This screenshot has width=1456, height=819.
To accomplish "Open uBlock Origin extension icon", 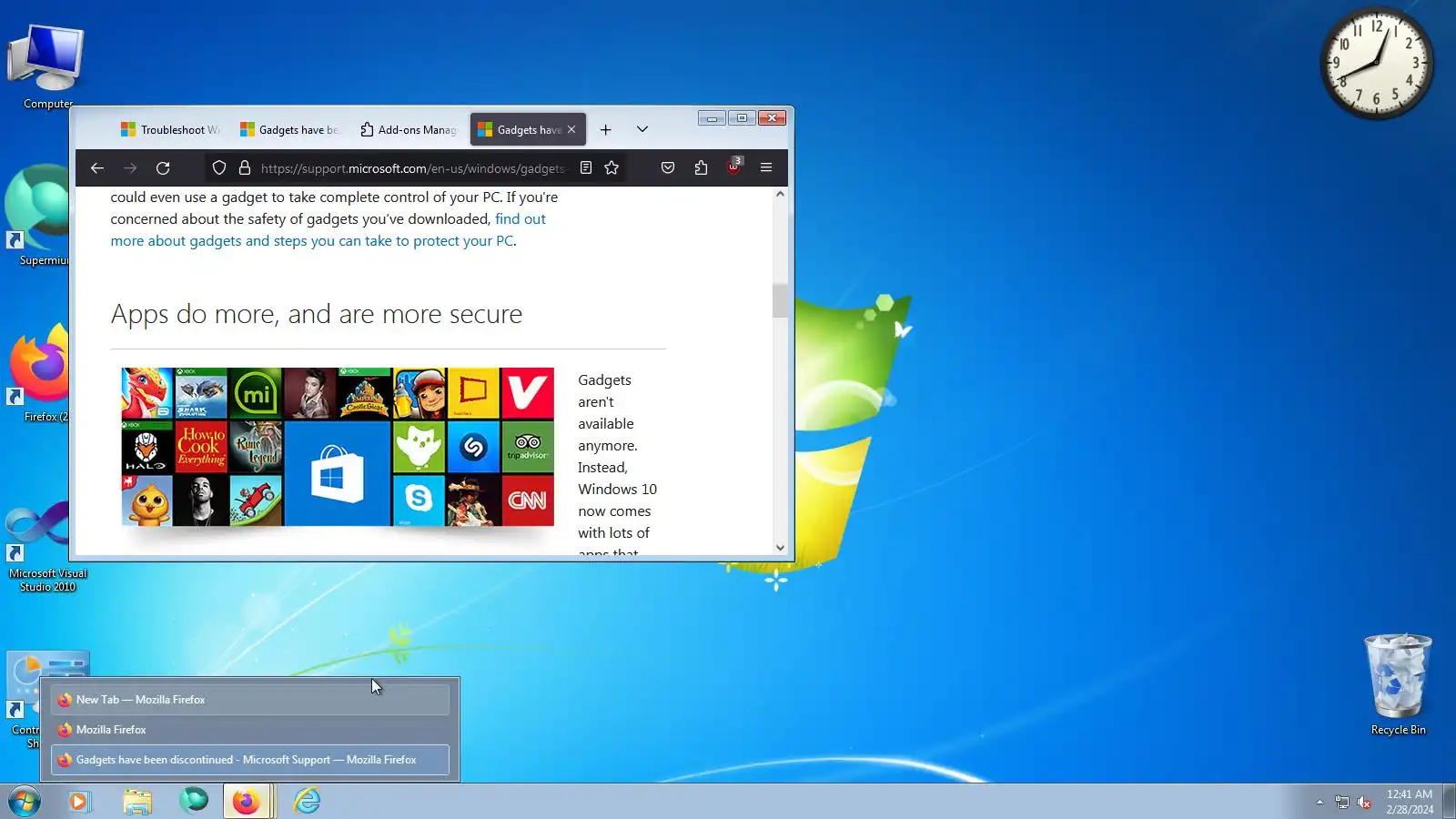I will (x=733, y=167).
